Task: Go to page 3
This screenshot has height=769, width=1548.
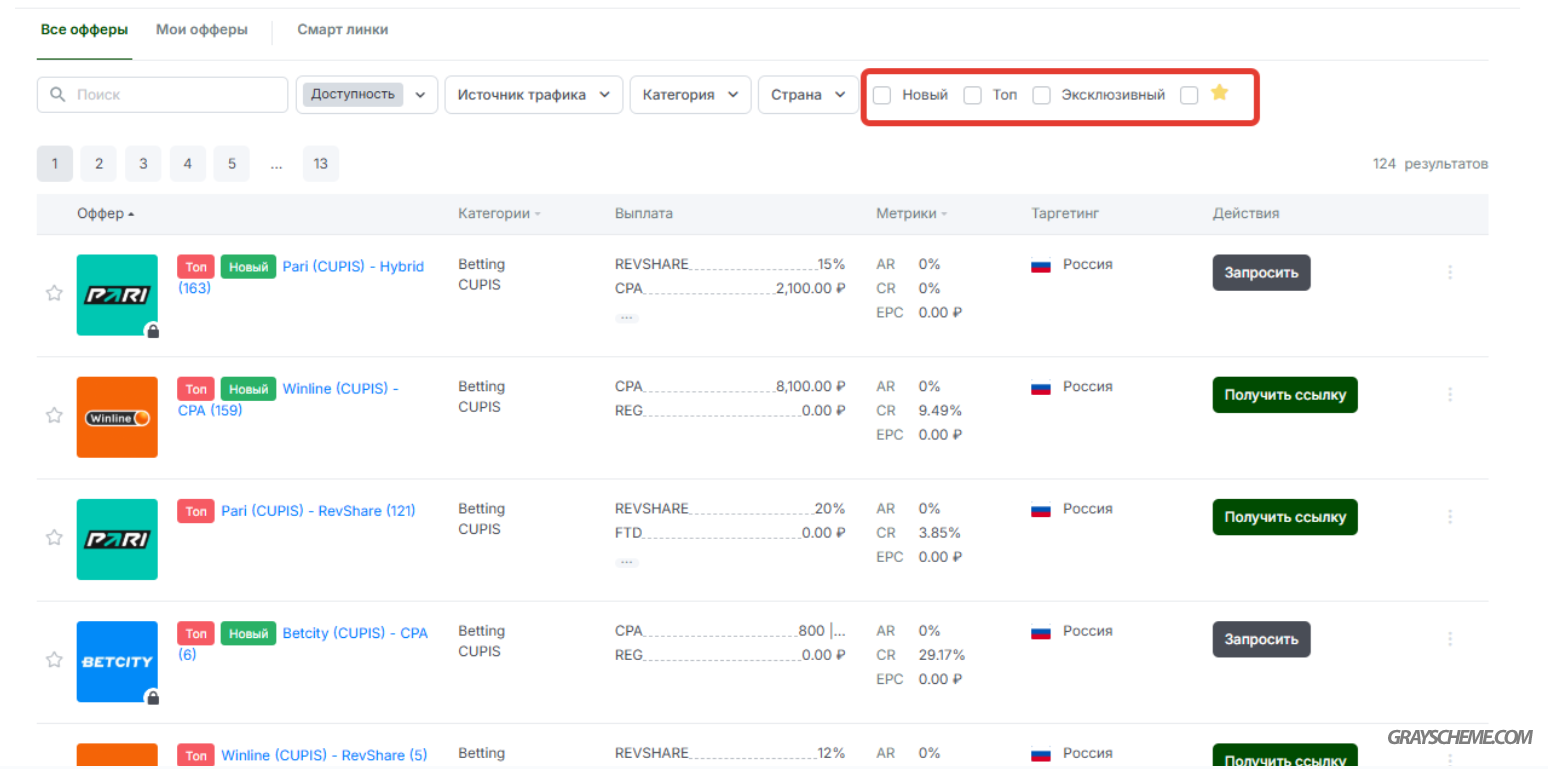Action: pos(143,164)
